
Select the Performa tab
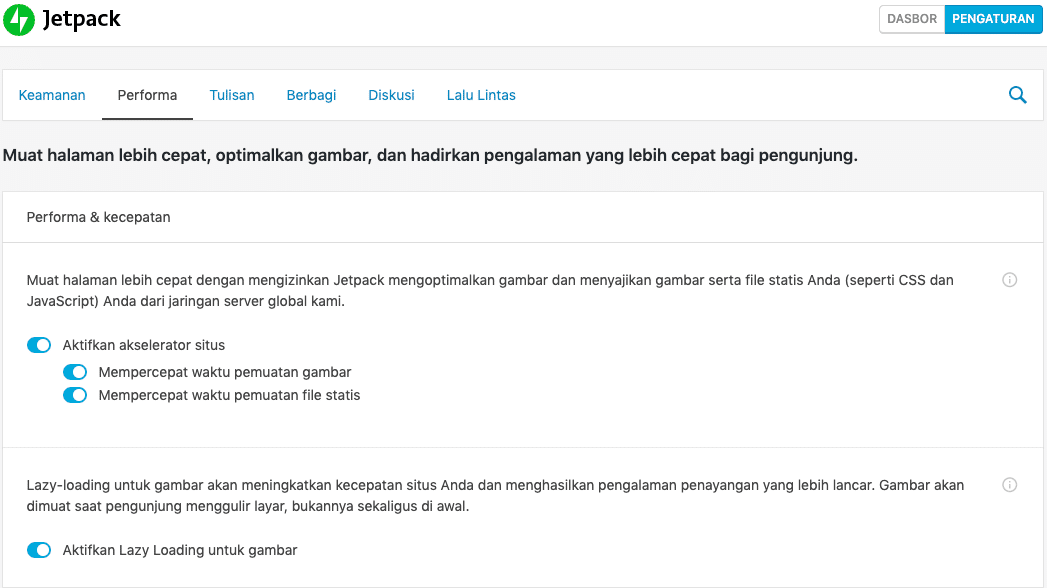[148, 95]
